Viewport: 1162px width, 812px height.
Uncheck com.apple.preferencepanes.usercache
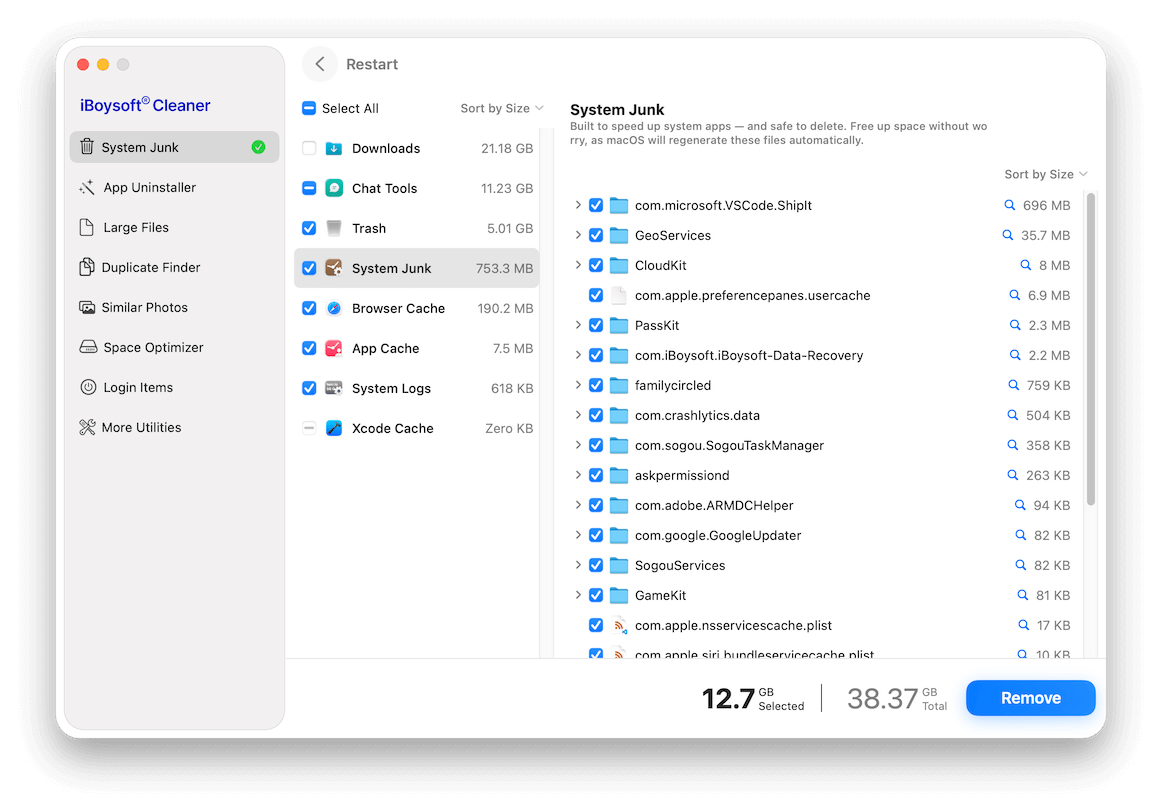(x=596, y=295)
